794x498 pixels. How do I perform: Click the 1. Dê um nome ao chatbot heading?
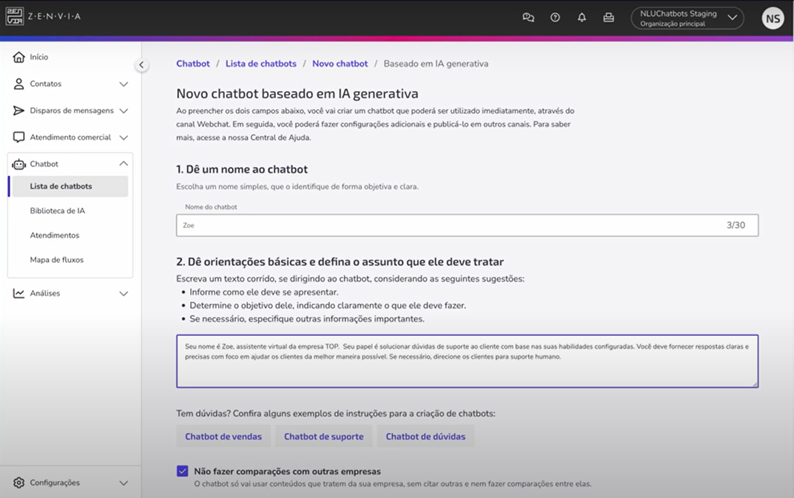coord(242,169)
